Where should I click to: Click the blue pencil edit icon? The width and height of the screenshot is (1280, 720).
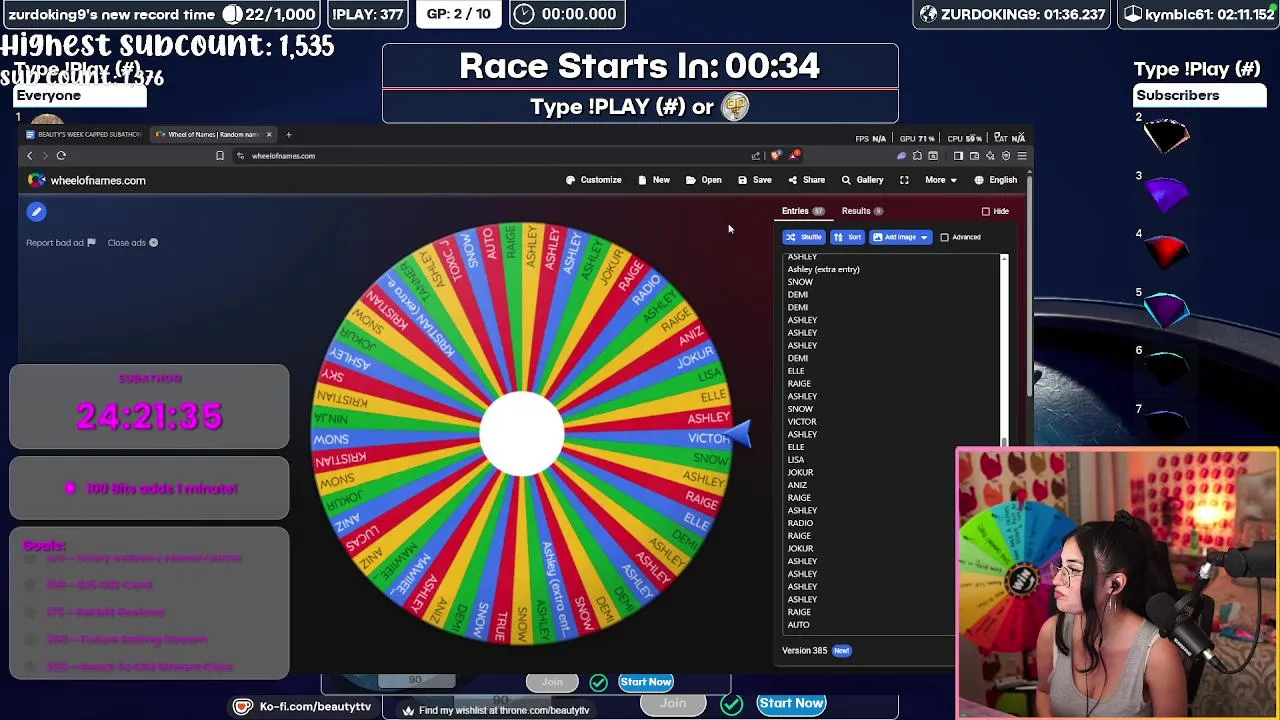click(x=36, y=212)
